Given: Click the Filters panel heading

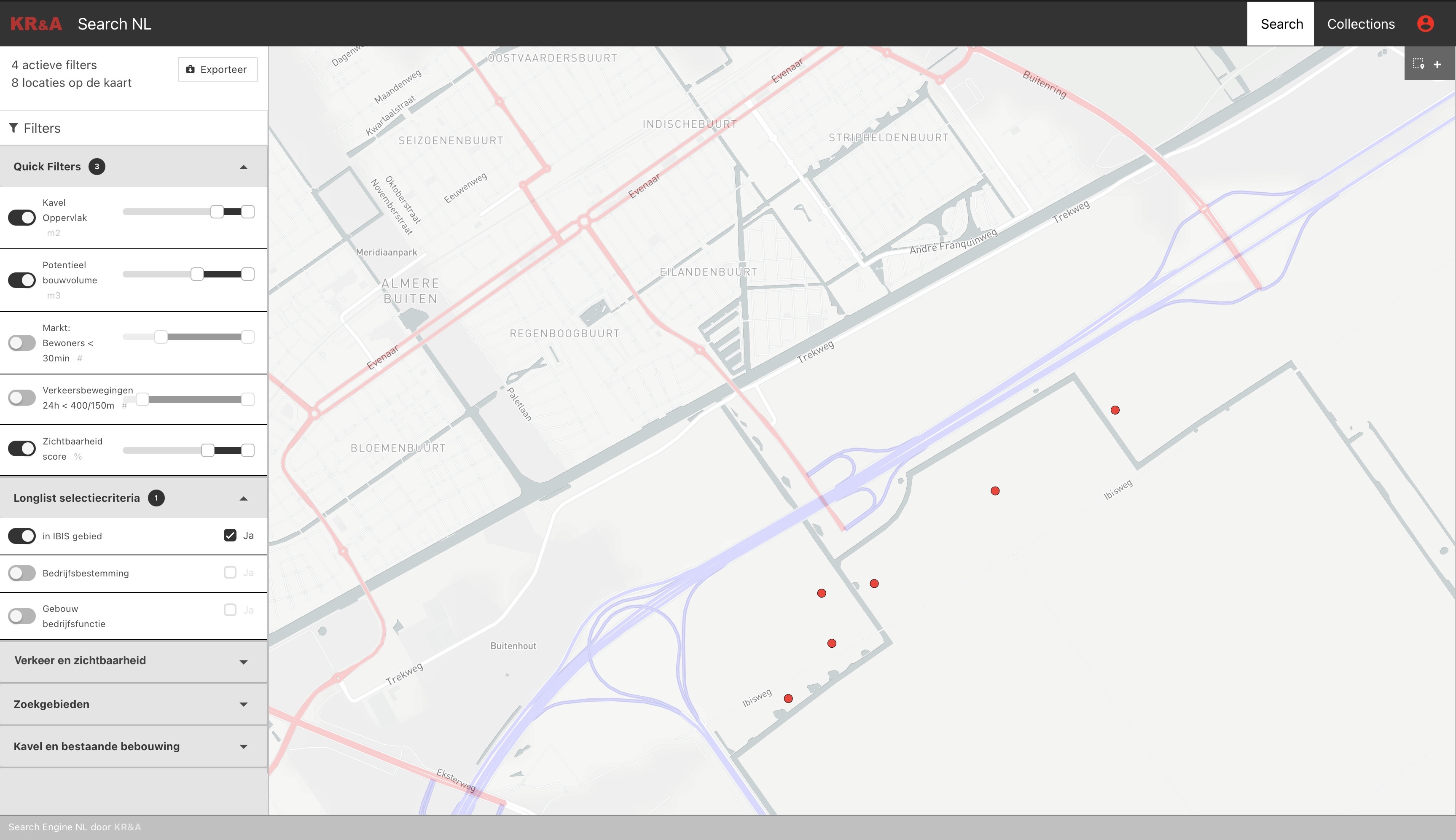Looking at the screenshot, I should pyautogui.click(x=42, y=128).
